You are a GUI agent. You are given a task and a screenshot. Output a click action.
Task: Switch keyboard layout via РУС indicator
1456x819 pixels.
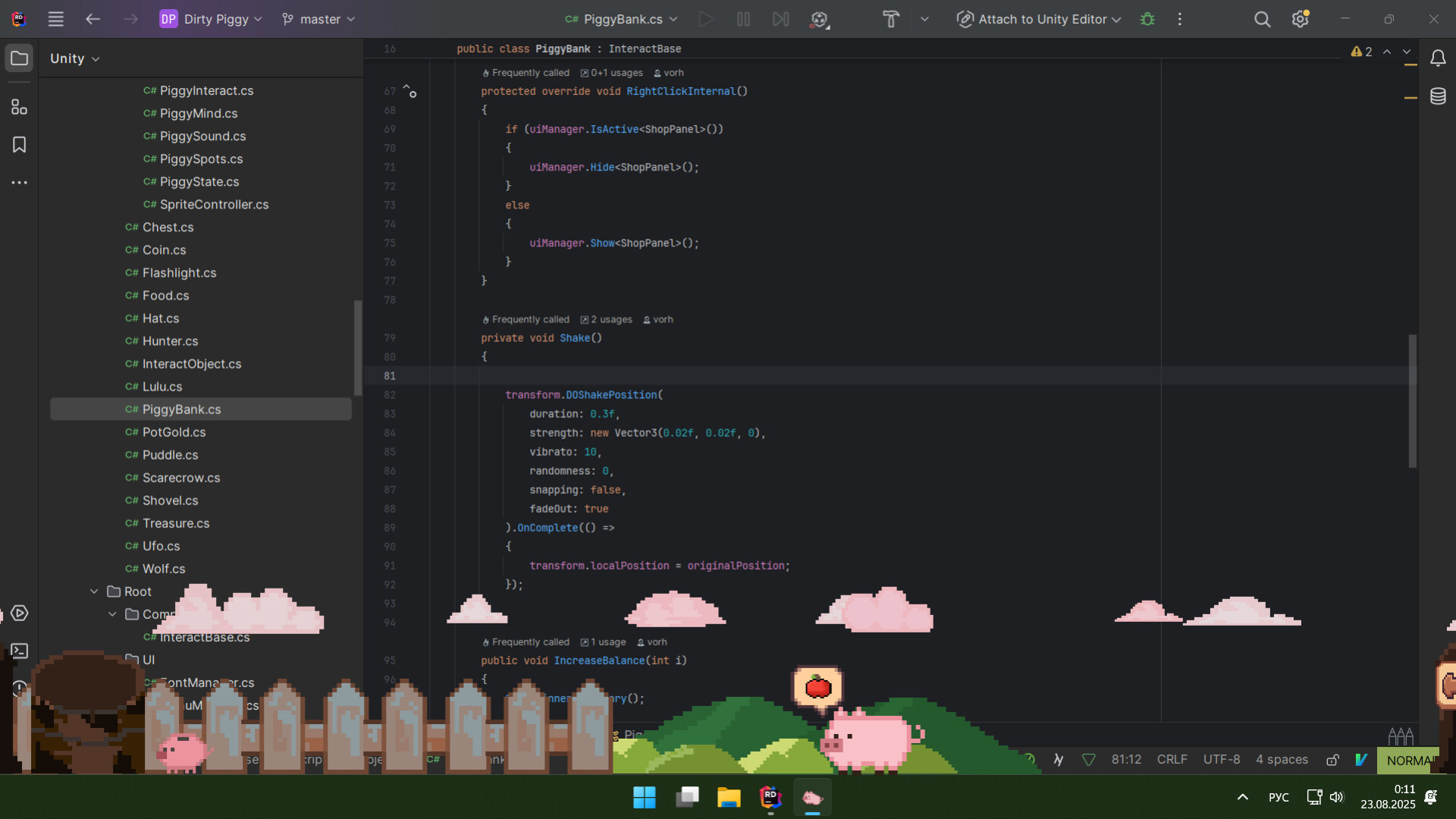(1279, 797)
